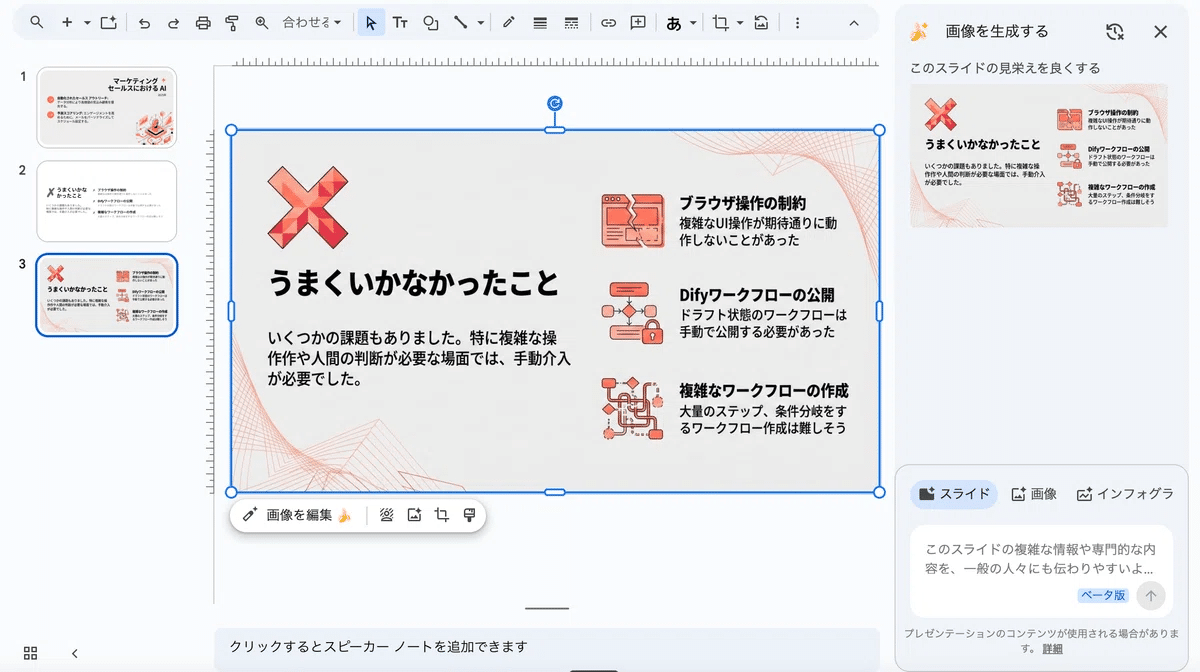Viewport: 1200px width, 672px height.
Task: Click the print icon in the toolbar
Action: point(203,23)
